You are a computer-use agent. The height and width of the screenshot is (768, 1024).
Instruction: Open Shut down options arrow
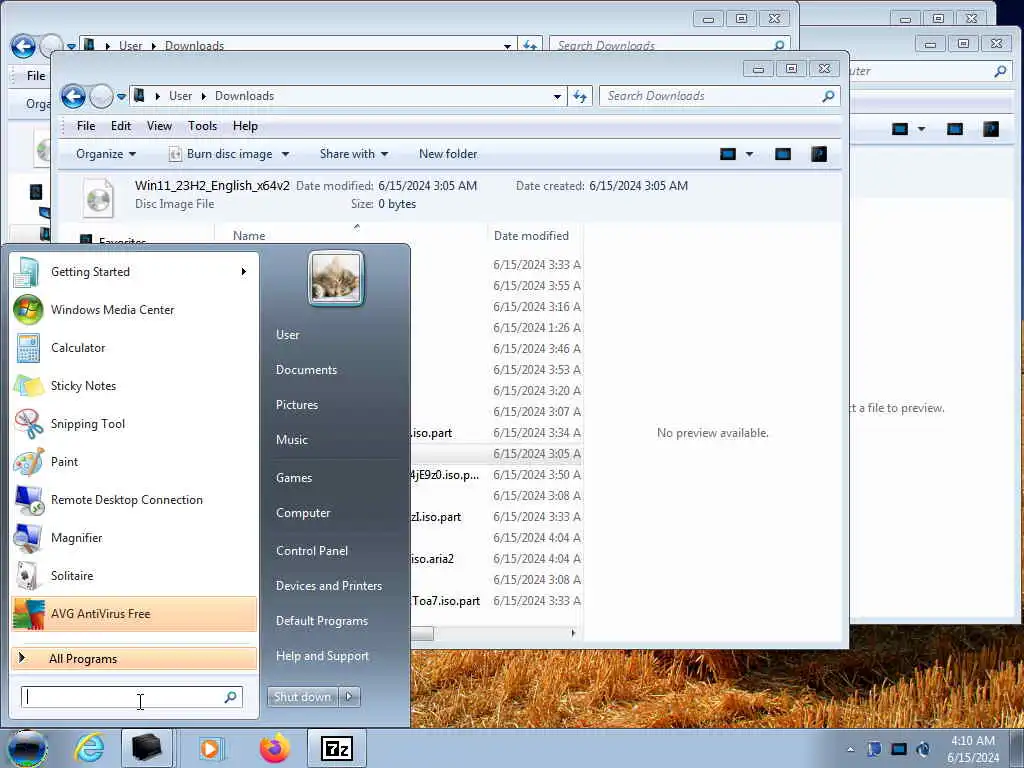349,697
